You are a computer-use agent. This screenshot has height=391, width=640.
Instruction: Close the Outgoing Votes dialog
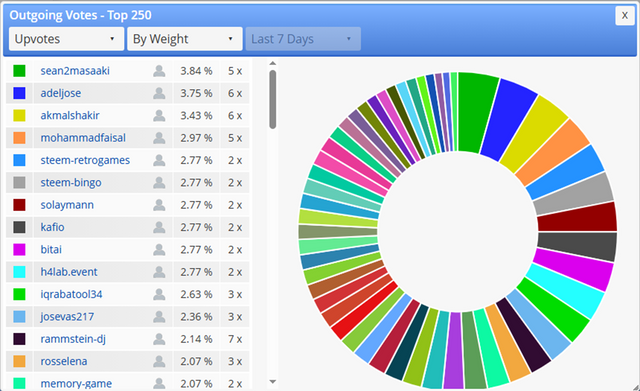[x=624, y=16]
